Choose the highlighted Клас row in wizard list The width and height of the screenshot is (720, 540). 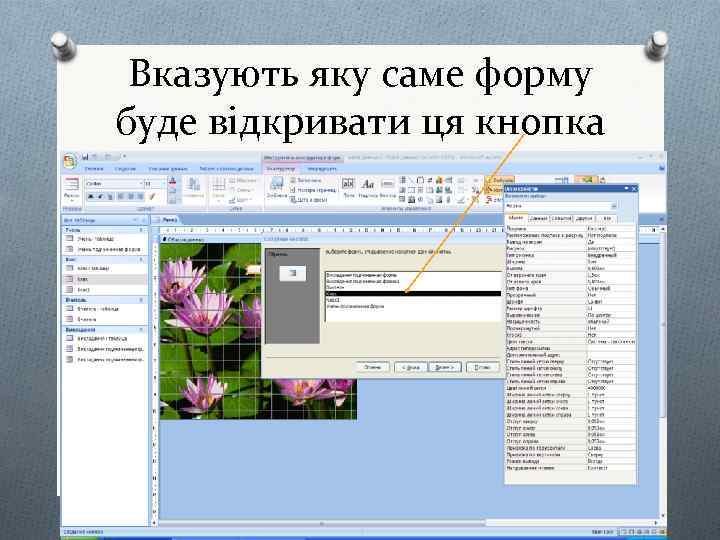tap(413, 293)
